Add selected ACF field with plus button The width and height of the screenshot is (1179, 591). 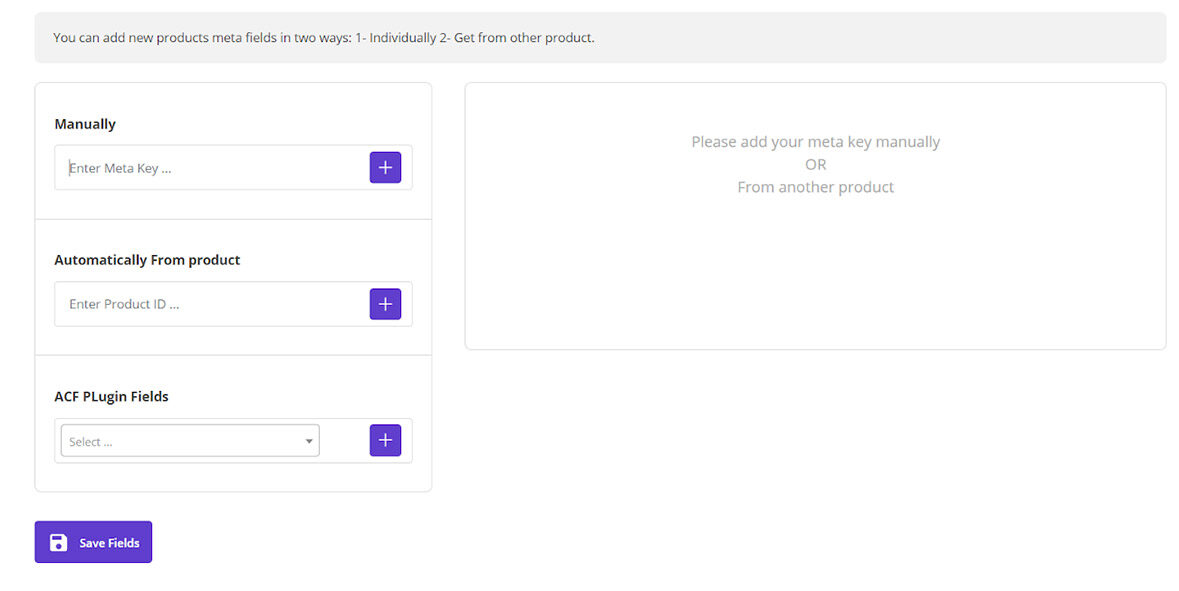click(x=385, y=440)
